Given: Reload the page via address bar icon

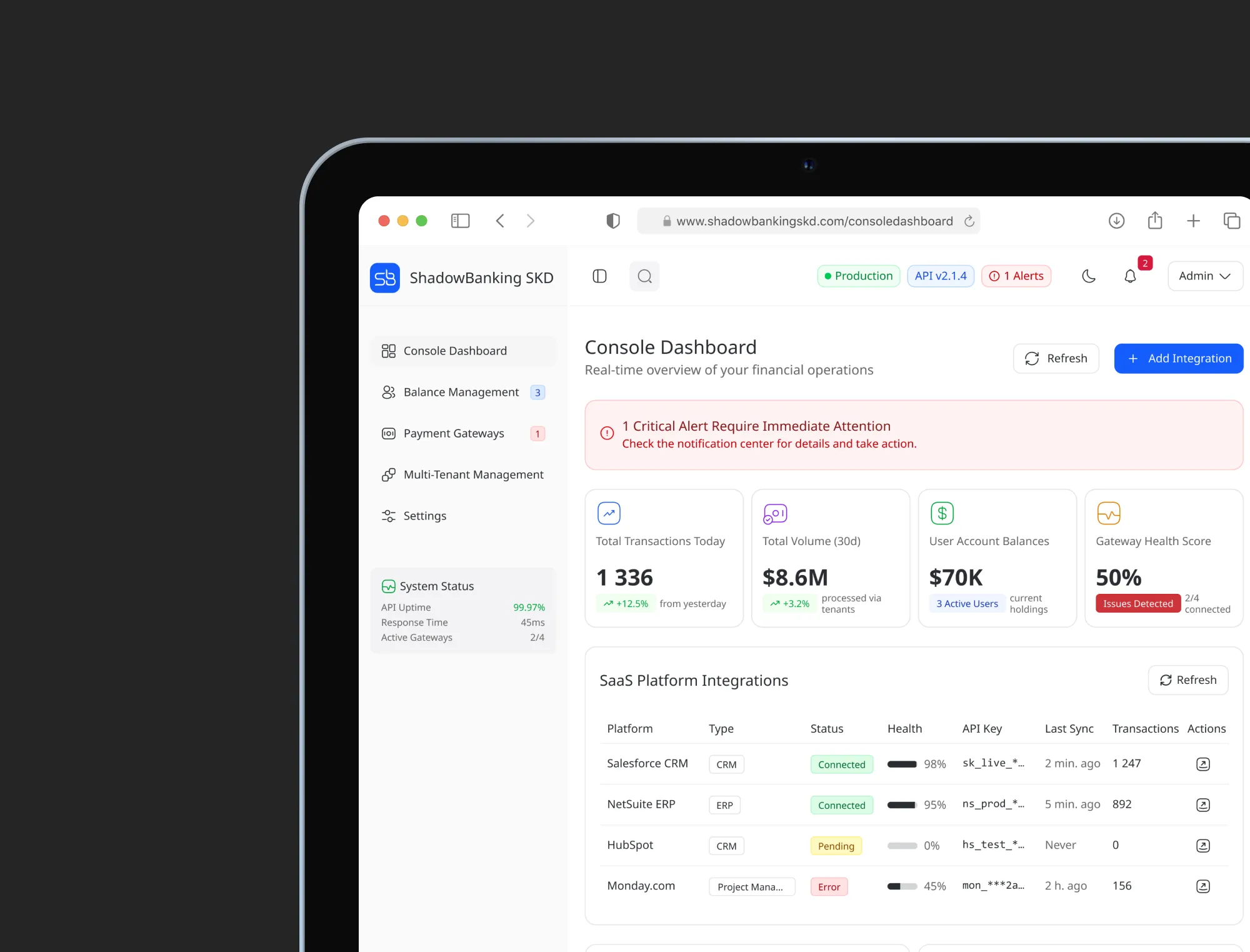Looking at the screenshot, I should (x=969, y=221).
